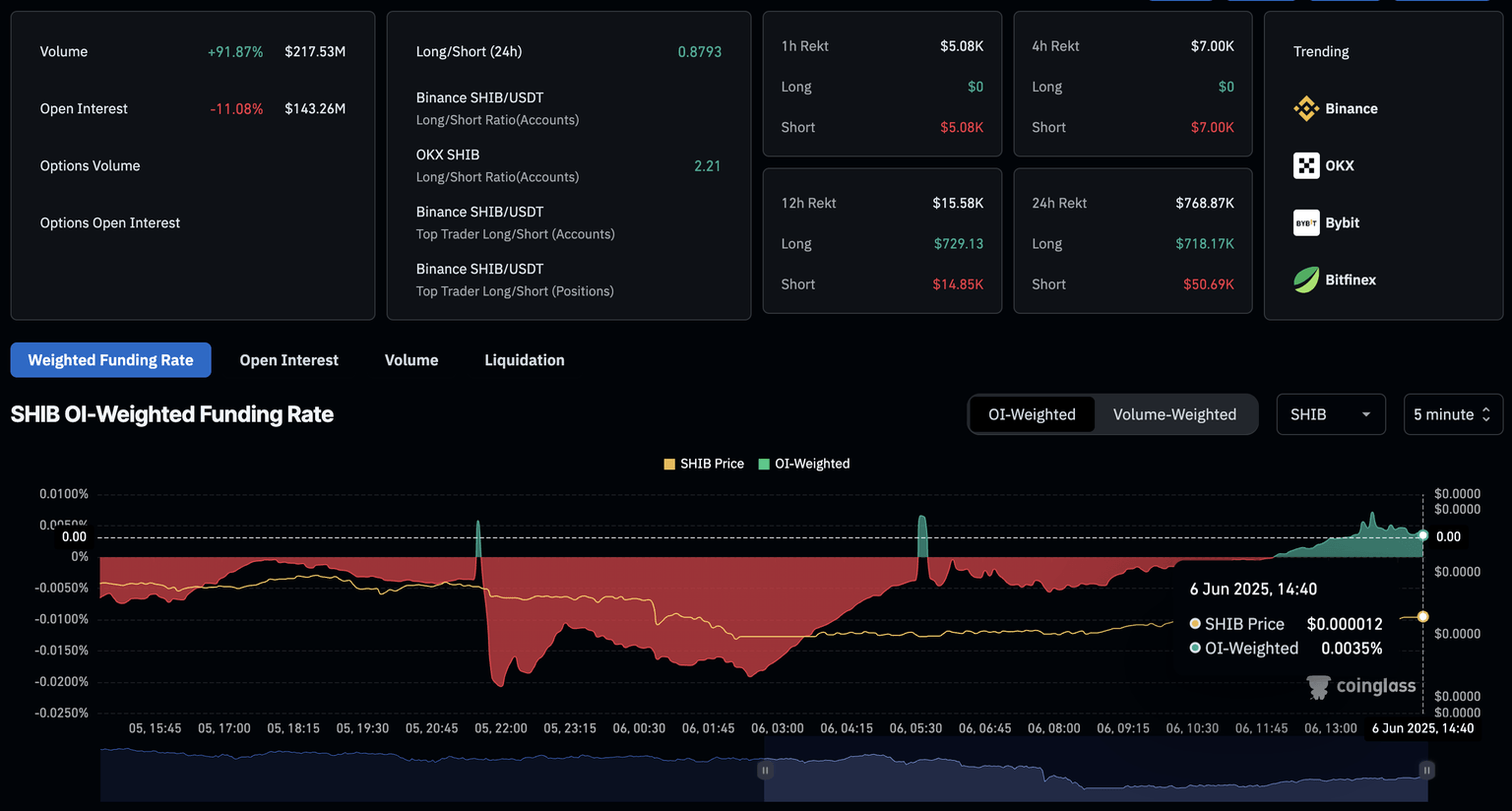Viewport: 1512px width, 811px height.
Task: Click the Bybit logo icon
Action: [1306, 222]
